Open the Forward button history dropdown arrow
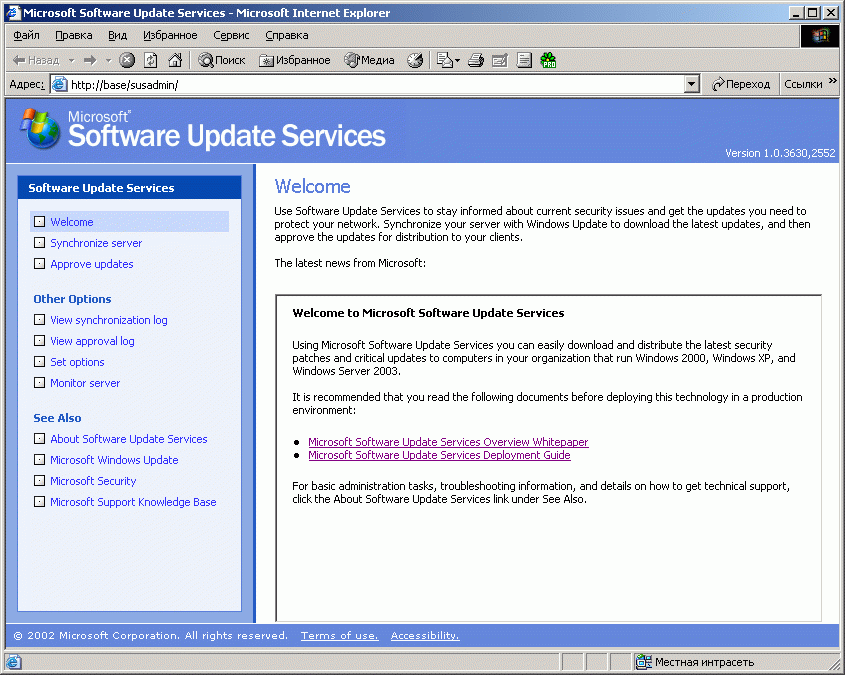845x675 pixels. pos(108,60)
